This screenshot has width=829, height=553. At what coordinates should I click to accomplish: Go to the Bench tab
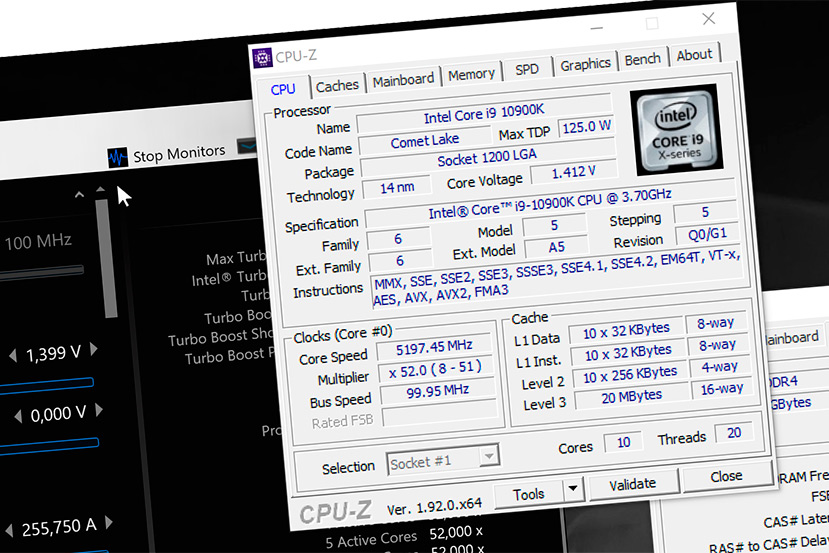[642, 60]
